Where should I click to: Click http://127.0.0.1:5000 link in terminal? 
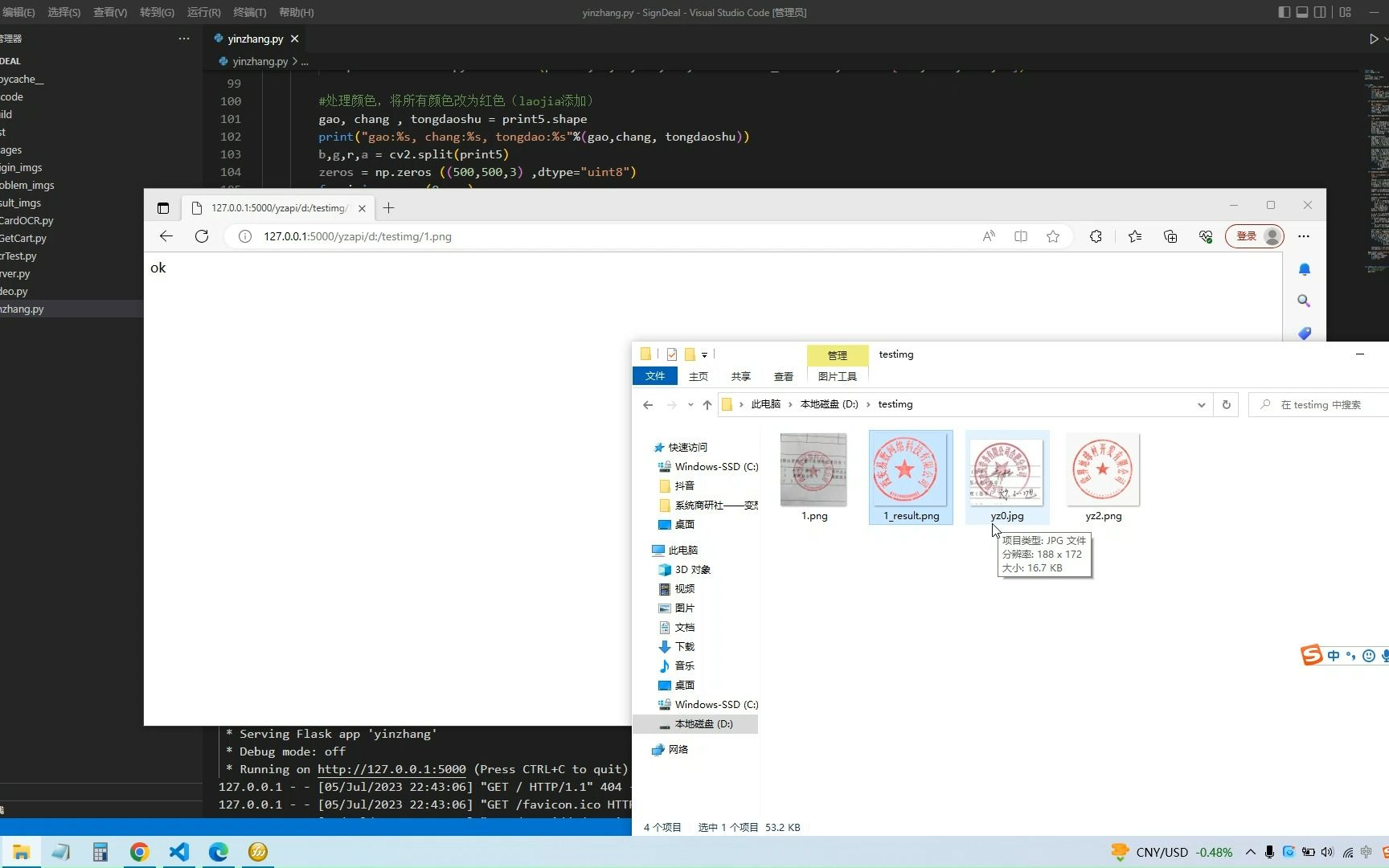point(391,769)
